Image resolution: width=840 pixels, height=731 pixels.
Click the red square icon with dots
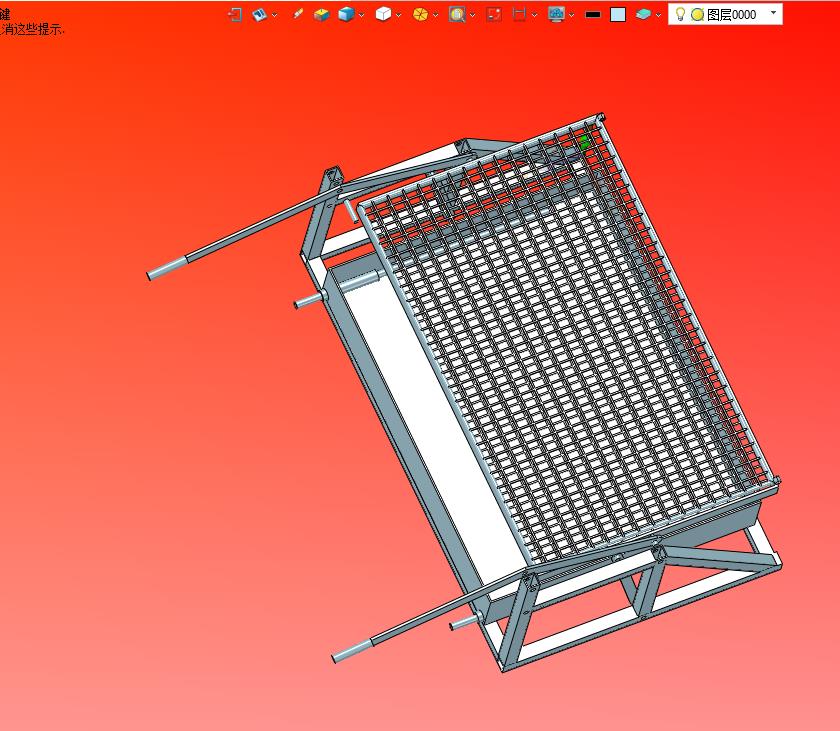pos(494,14)
